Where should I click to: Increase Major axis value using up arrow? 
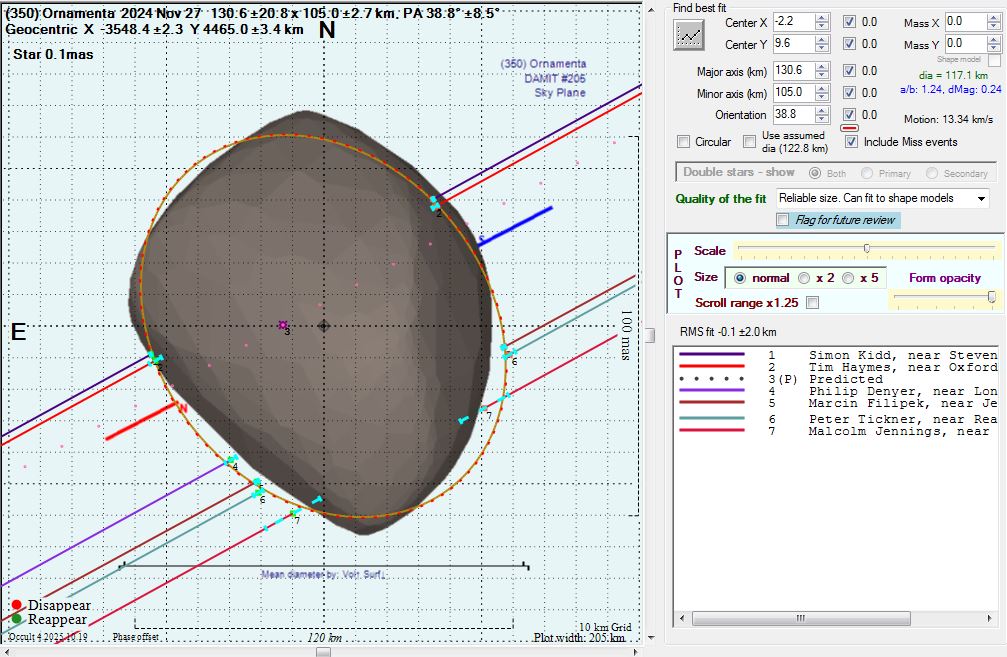click(822, 66)
